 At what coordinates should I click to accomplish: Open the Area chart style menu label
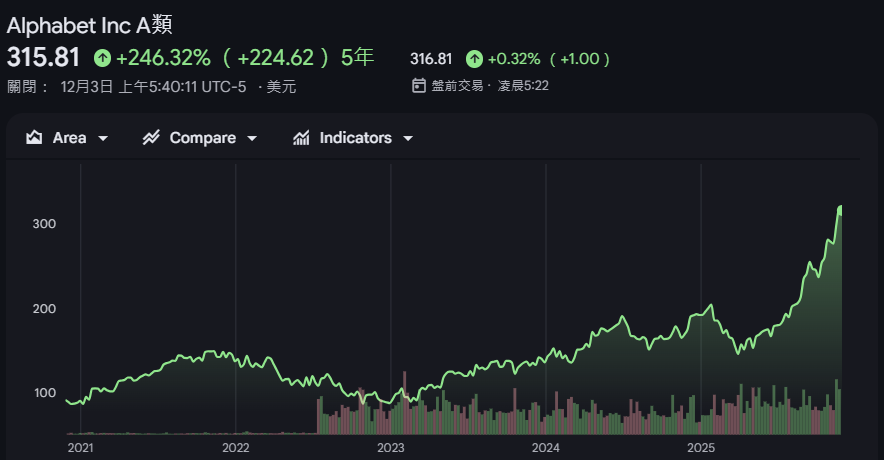(69, 138)
